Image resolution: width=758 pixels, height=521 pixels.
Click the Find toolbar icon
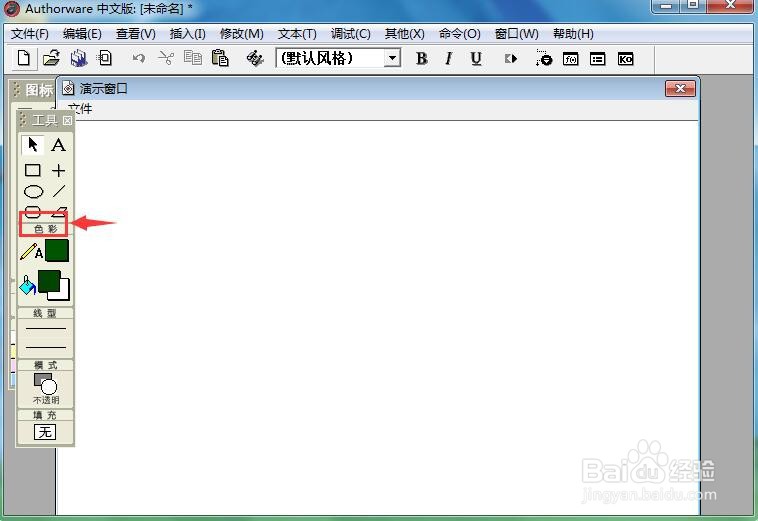click(255, 58)
